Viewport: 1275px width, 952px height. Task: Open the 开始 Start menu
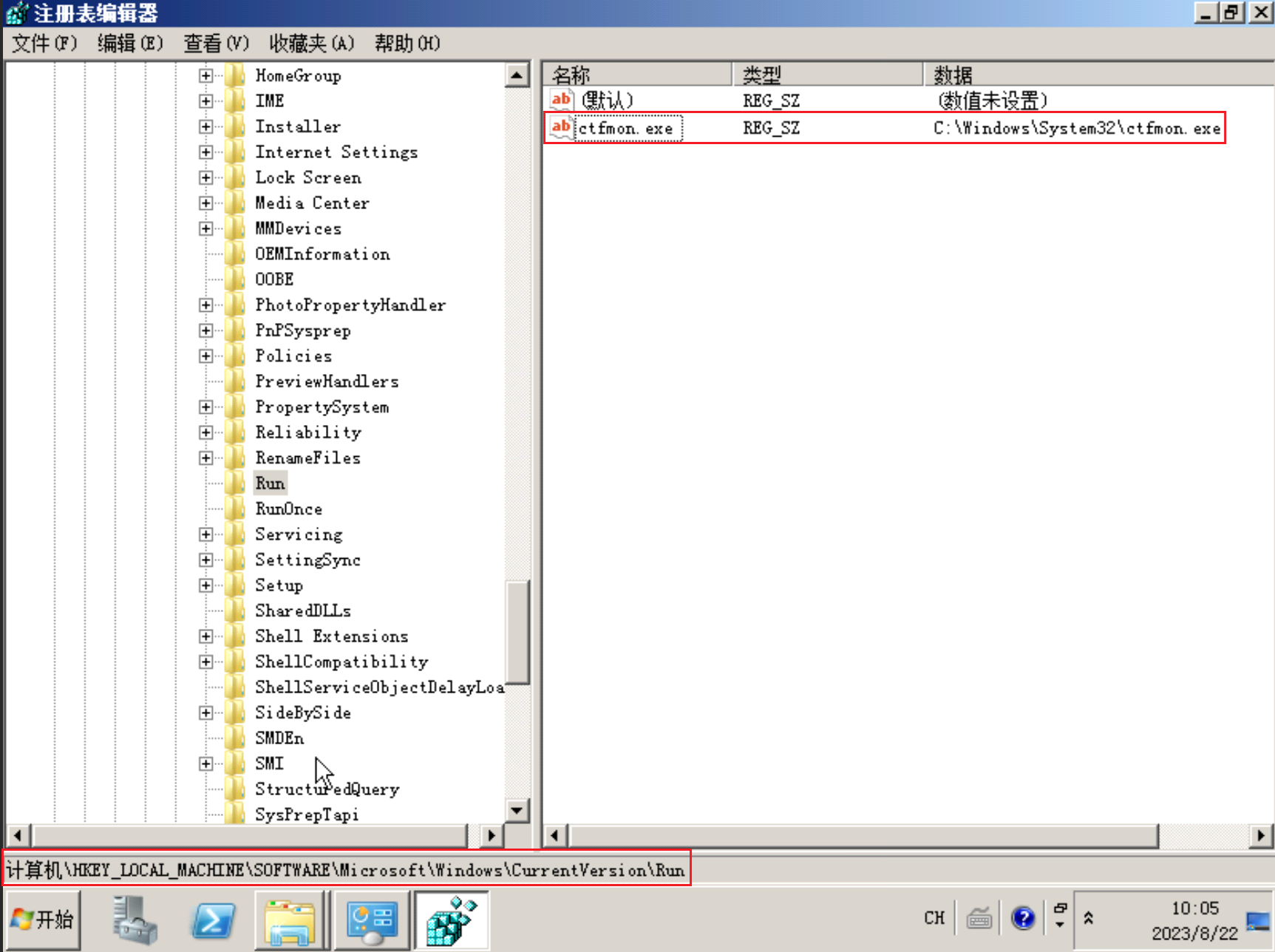pos(41,919)
